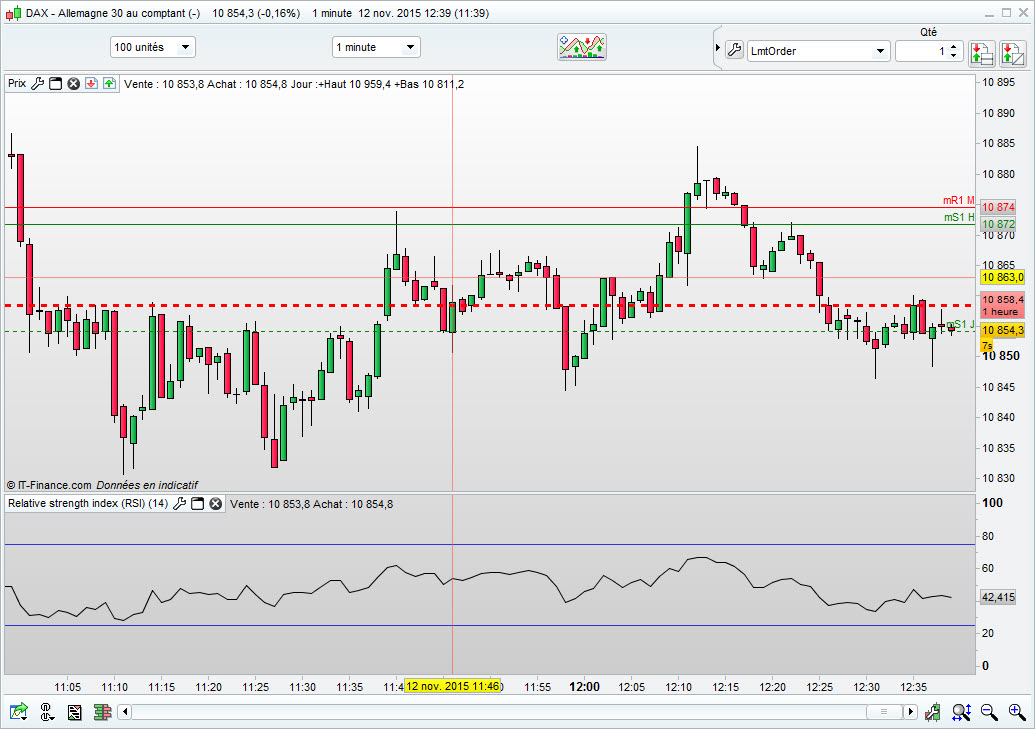Close the DAX chart window
Viewport: 1035px width, 729px height.
coord(1024,12)
